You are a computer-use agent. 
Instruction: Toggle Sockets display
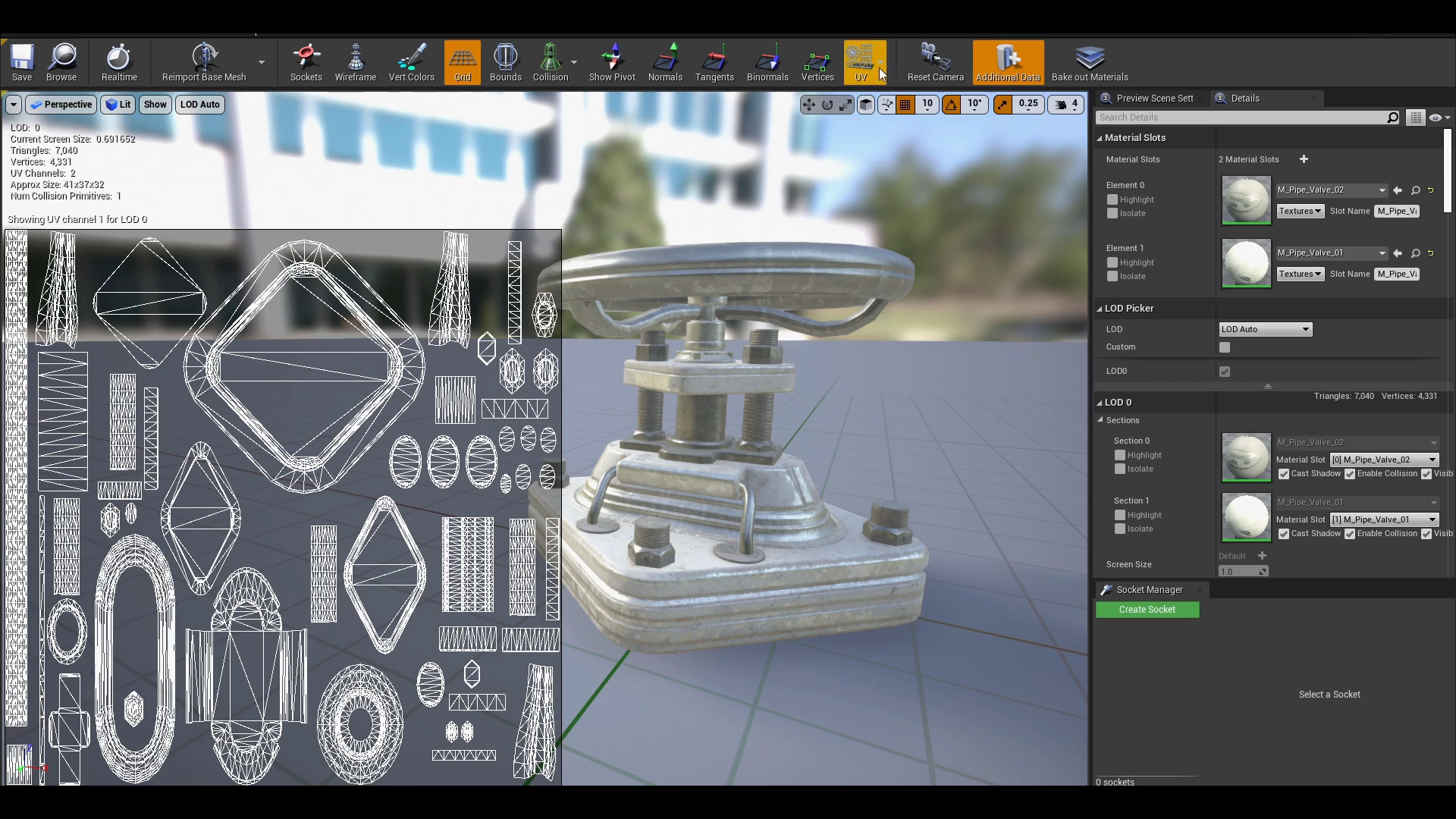306,62
